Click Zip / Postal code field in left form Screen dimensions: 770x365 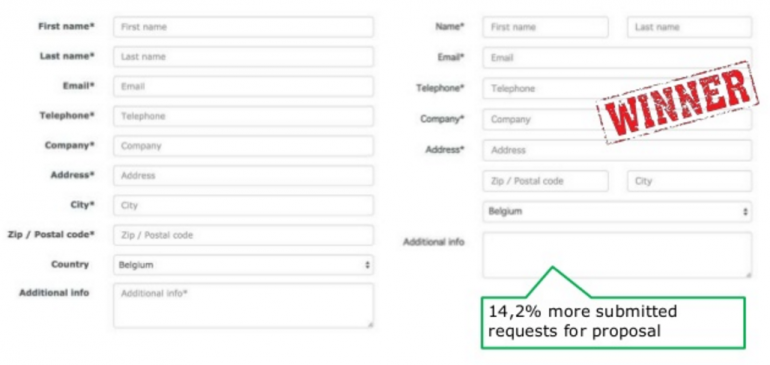243,235
